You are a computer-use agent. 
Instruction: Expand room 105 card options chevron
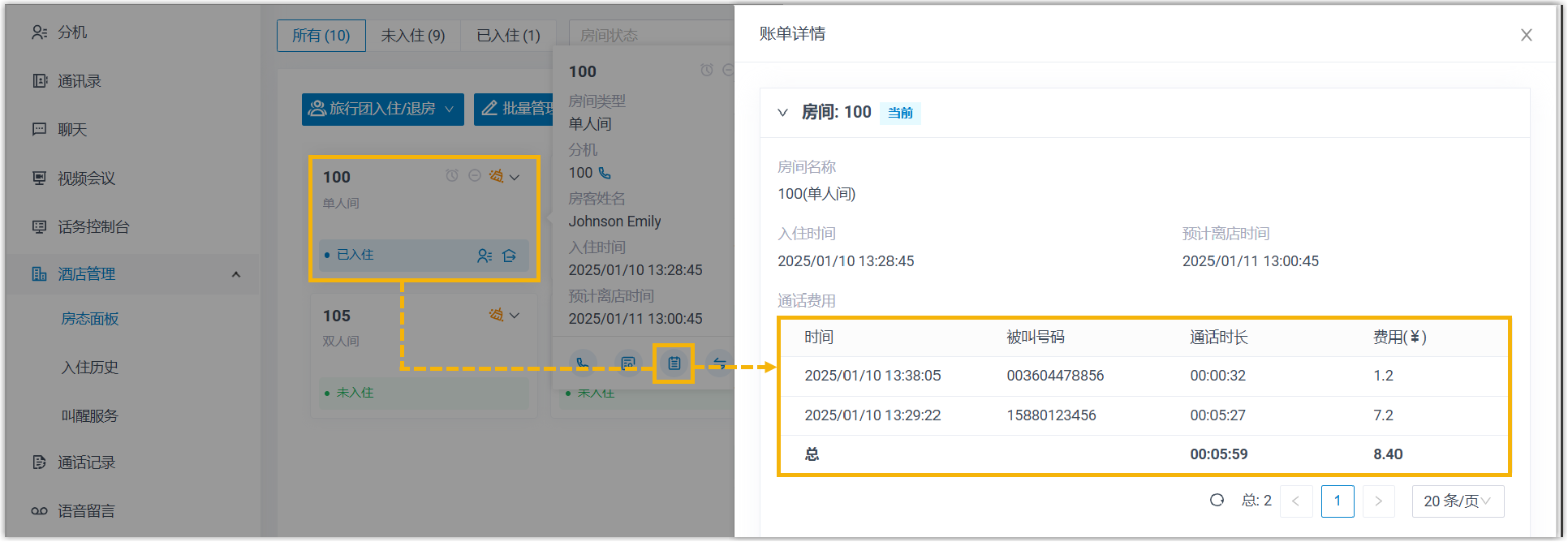(515, 316)
